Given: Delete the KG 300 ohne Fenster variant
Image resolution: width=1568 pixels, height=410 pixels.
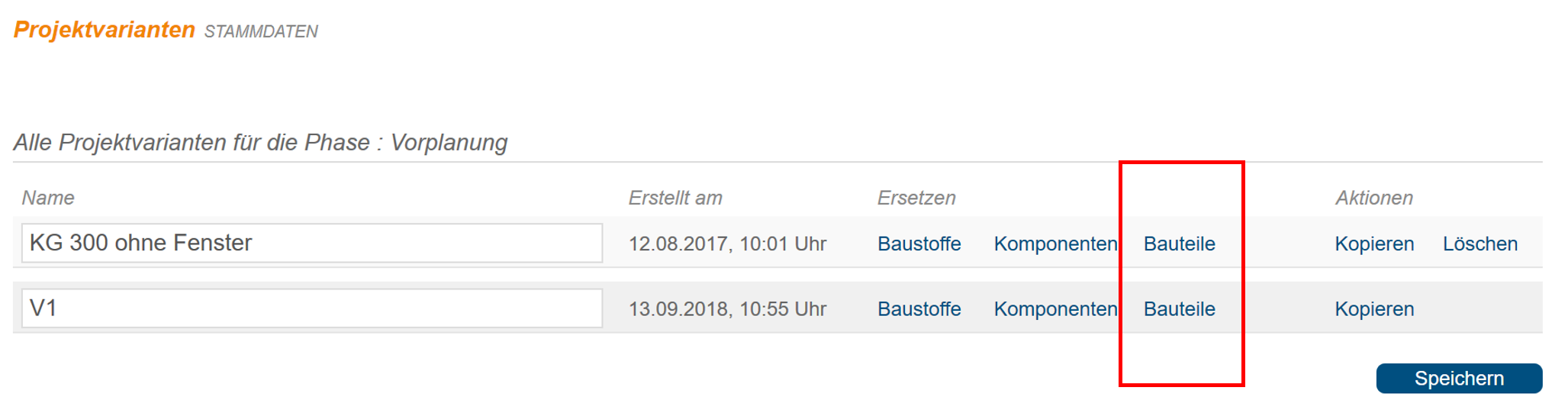Looking at the screenshot, I should (x=1480, y=244).
